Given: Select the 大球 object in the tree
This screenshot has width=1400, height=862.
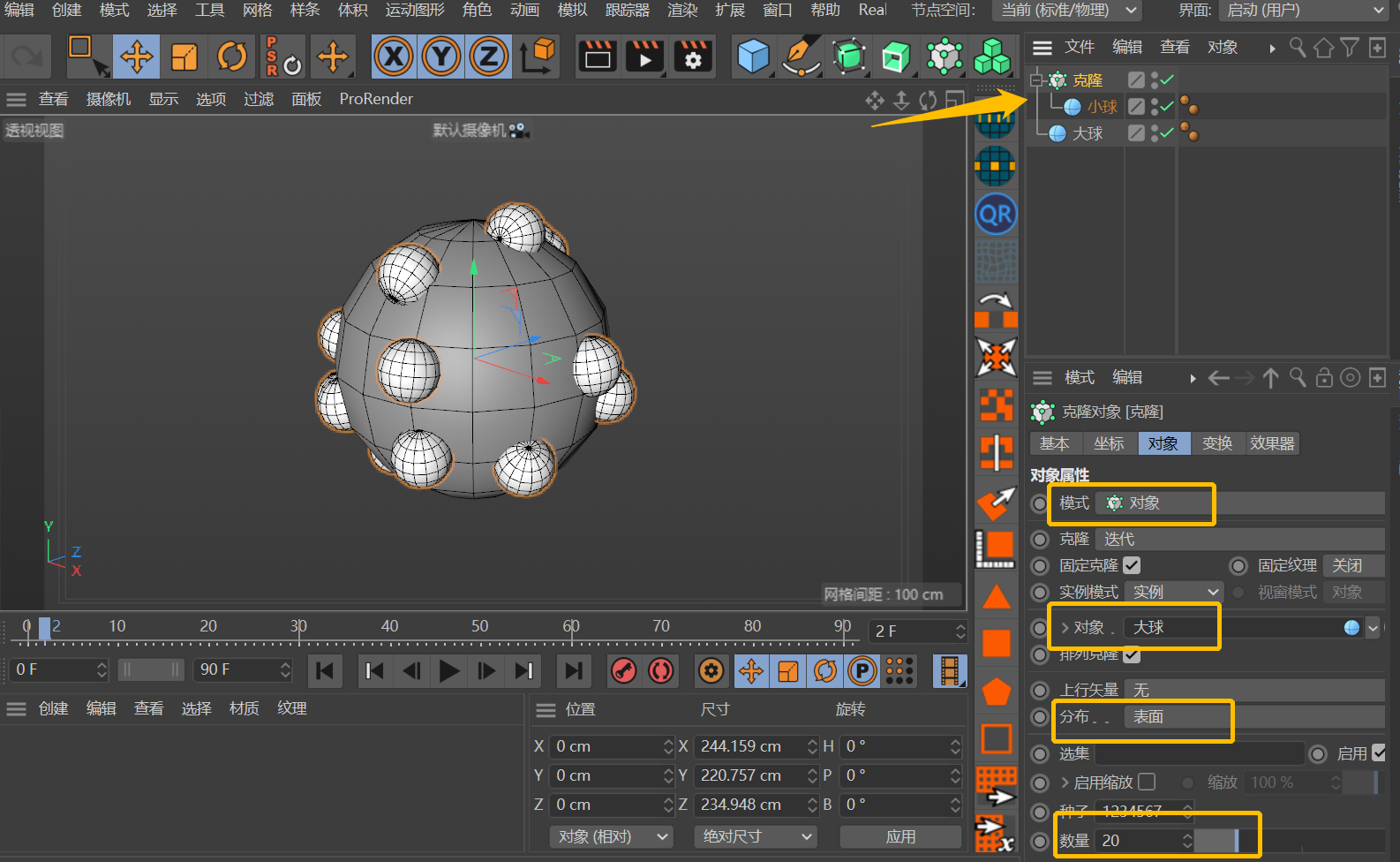Looking at the screenshot, I should pos(1088,133).
